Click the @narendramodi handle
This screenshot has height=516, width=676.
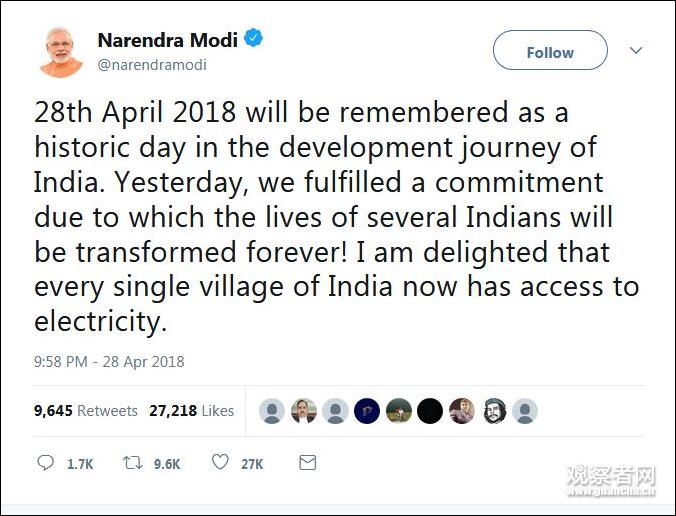coord(151,64)
